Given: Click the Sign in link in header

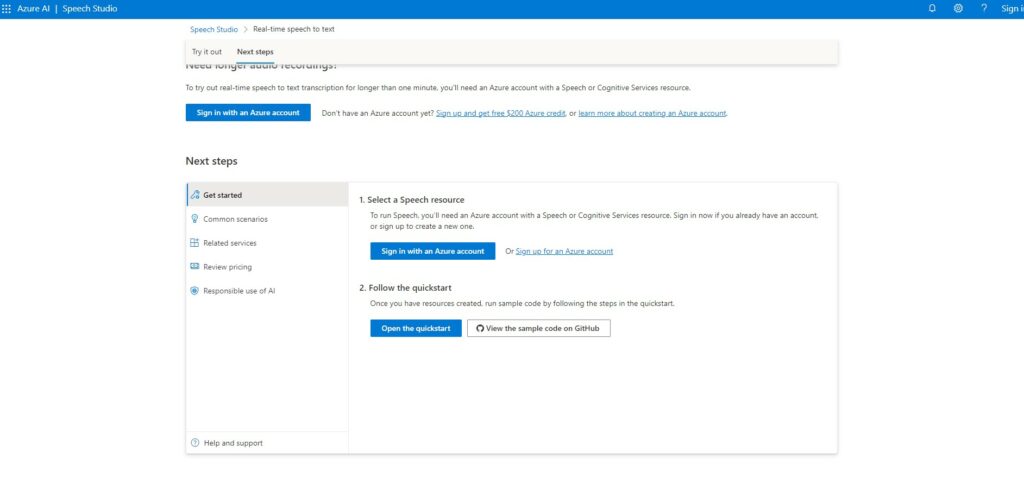Looking at the screenshot, I should (1012, 8).
